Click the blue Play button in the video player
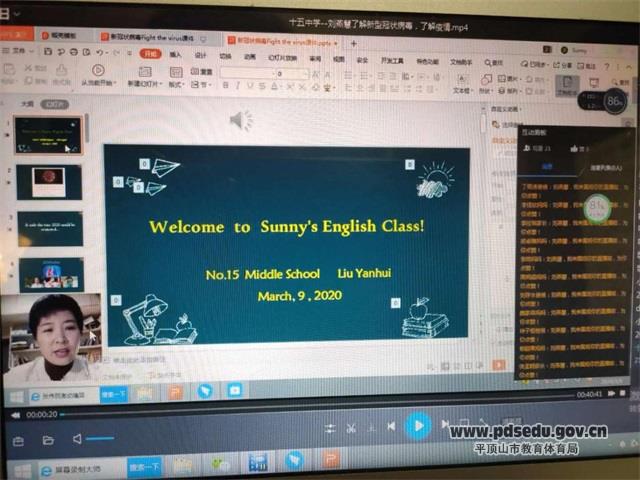Image resolution: width=640 pixels, height=480 pixels. [x=418, y=426]
